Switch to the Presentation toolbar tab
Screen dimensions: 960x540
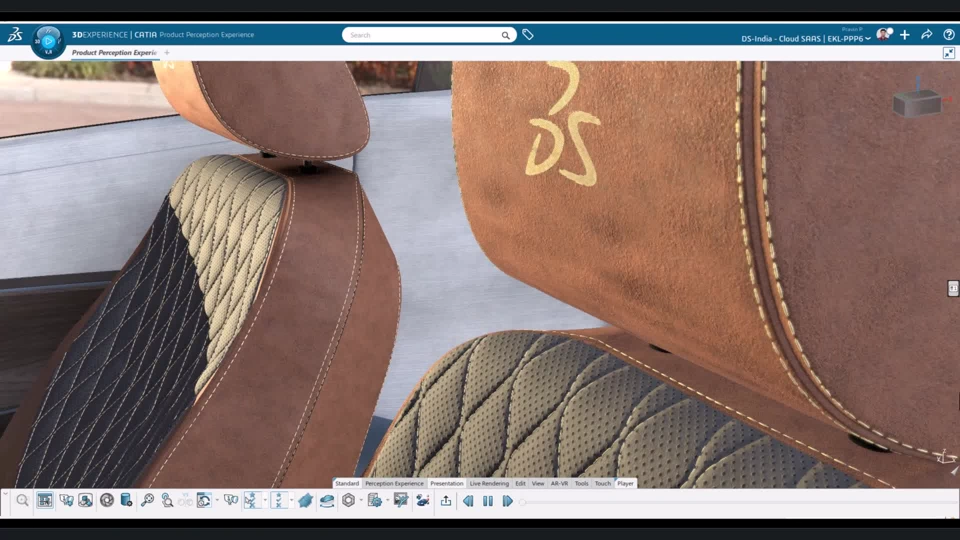(446, 484)
